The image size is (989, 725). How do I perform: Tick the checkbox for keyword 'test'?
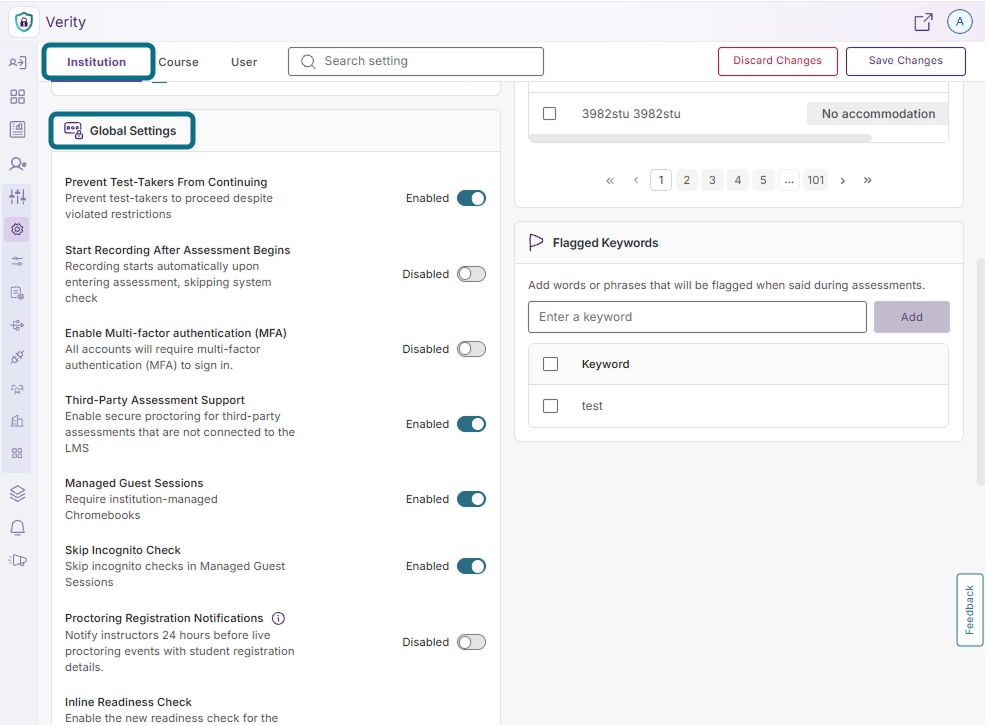[551, 406]
